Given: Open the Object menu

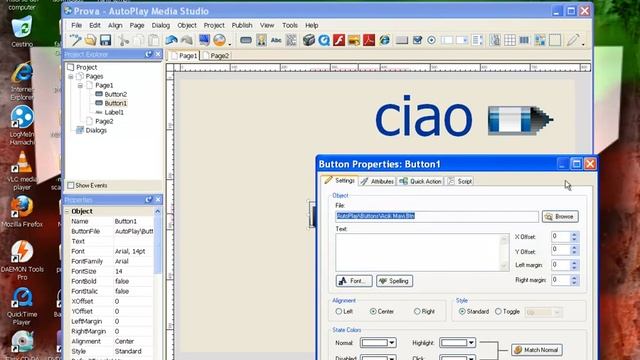Looking at the screenshot, I should [x=187, y=25].
